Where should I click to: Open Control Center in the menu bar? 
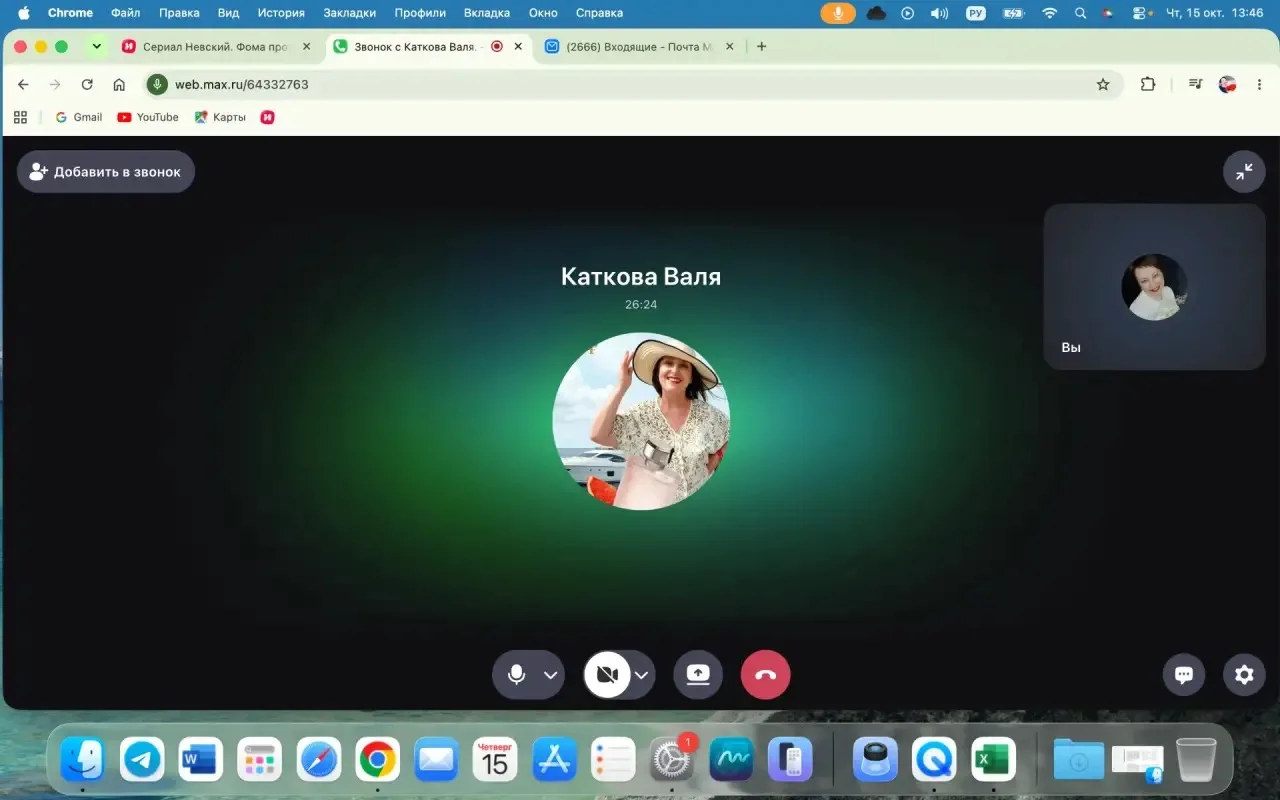click(x=1141, y=13)
